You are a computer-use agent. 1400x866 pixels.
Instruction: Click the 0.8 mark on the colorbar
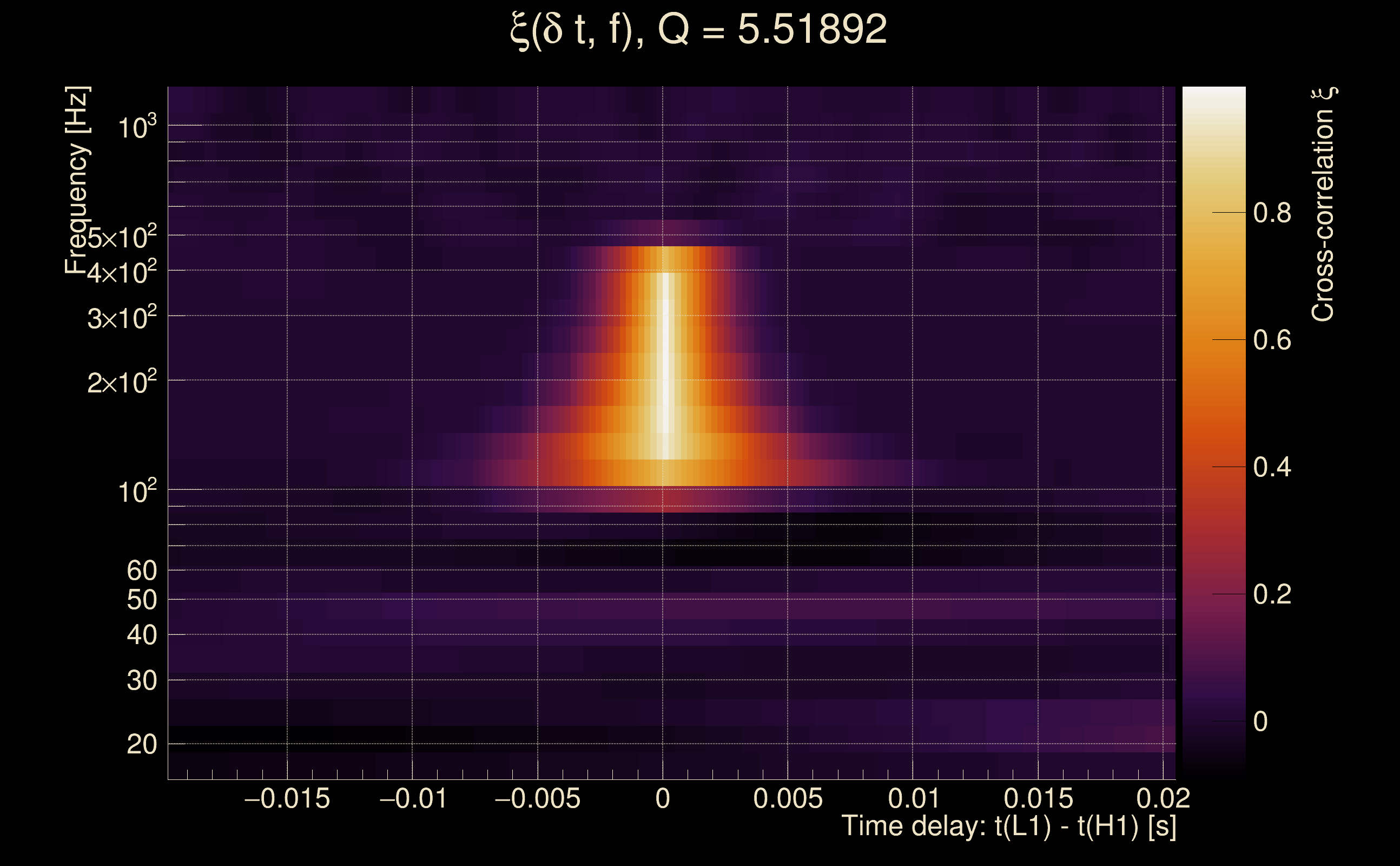[x=1272, y=213]
